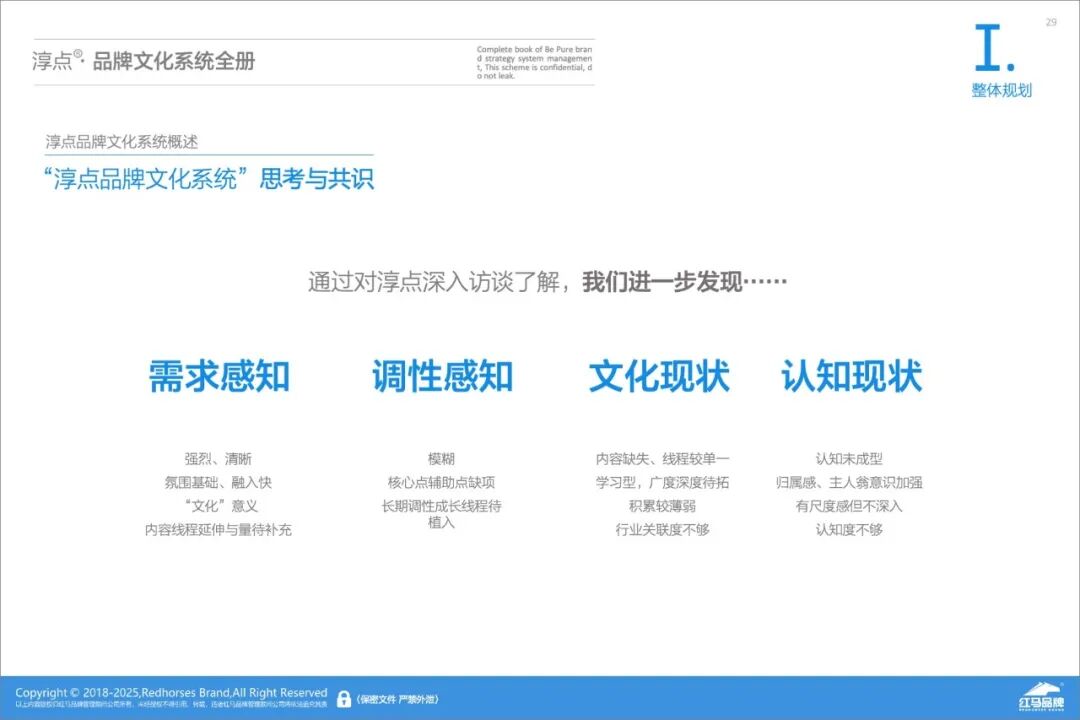Click the line 长期调性成长线程待植入
This screenshot has width=1080, height=720.
[442, 514]
